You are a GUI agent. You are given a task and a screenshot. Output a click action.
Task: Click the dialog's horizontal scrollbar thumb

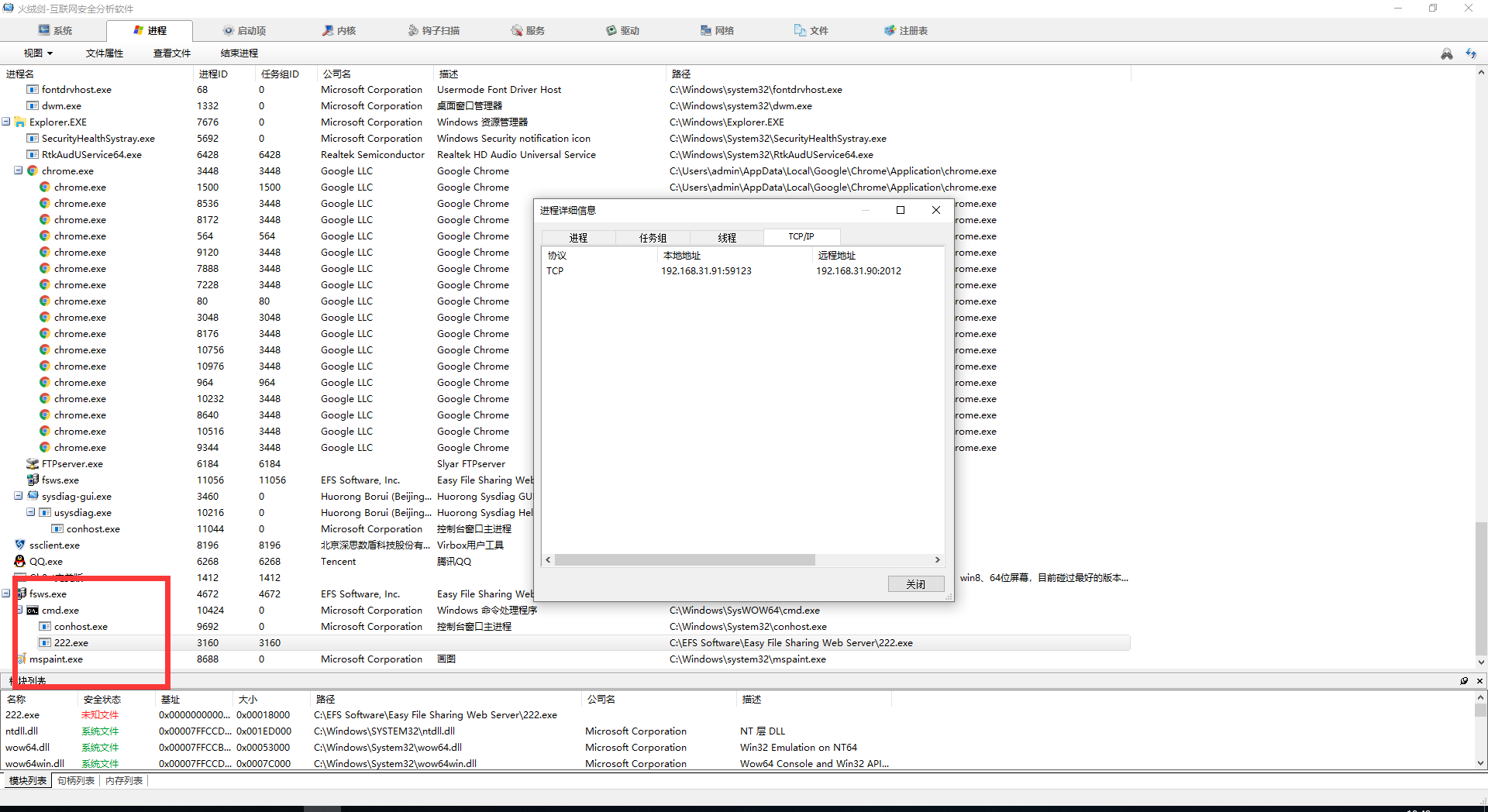[685, 560]
